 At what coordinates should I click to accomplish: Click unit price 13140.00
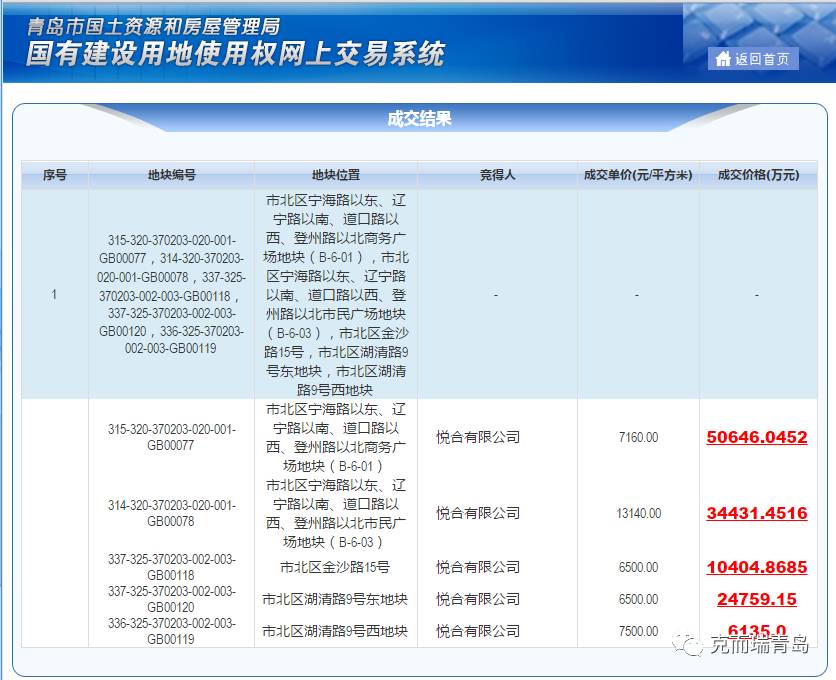[x=638, y=513]
